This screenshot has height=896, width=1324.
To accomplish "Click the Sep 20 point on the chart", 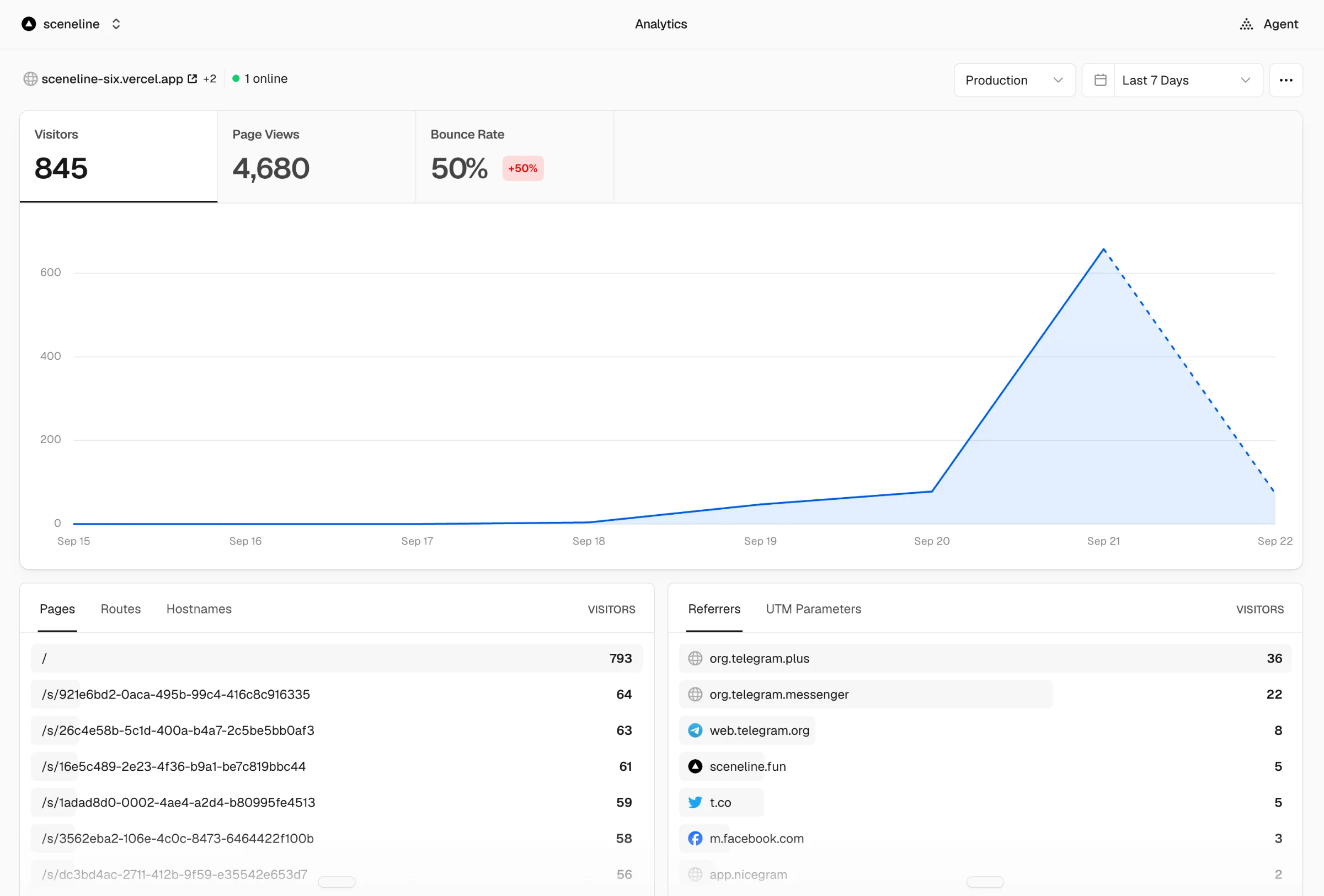I will 932,491.
